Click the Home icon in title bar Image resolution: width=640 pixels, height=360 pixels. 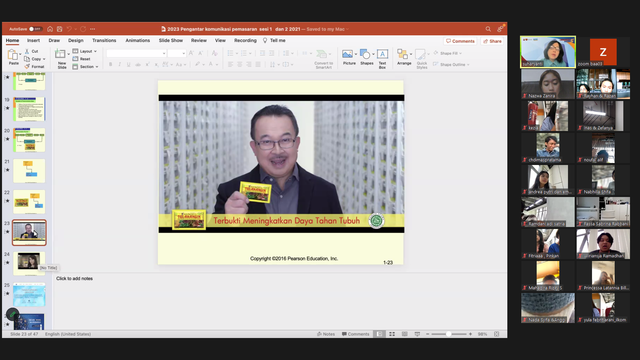tap(50, 29)
